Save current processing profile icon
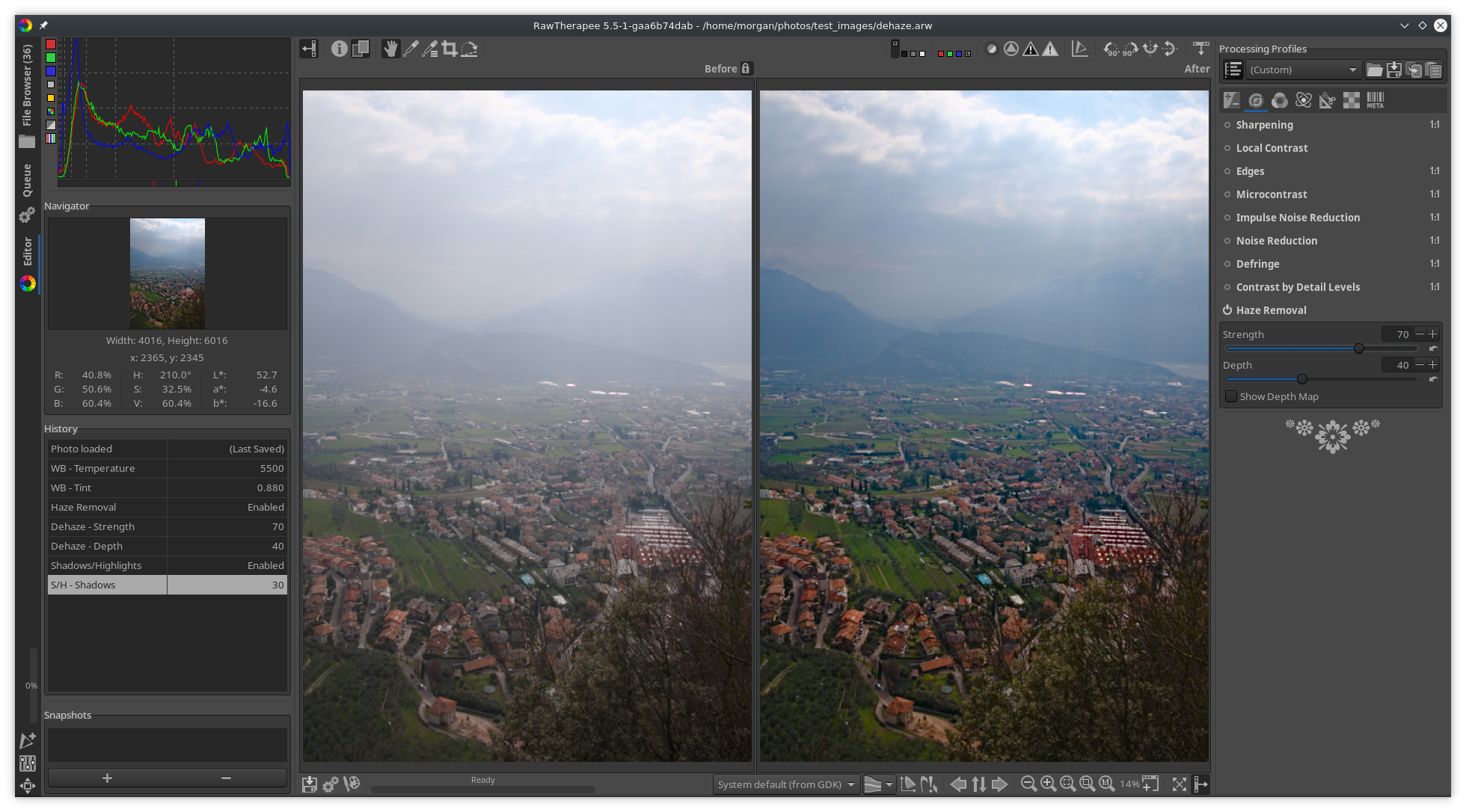This screenshot has width=1466, height=812. coord(1394,70)
